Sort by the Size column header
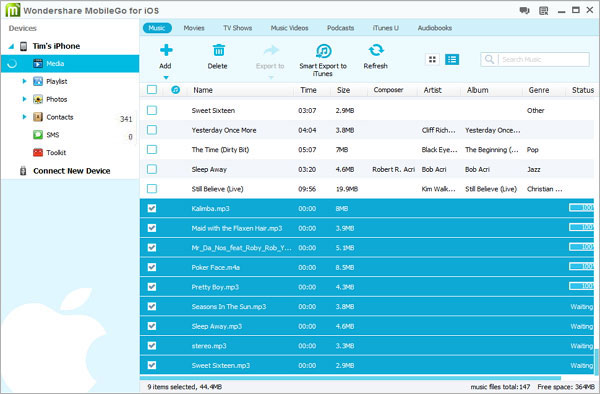 (344, 90)
